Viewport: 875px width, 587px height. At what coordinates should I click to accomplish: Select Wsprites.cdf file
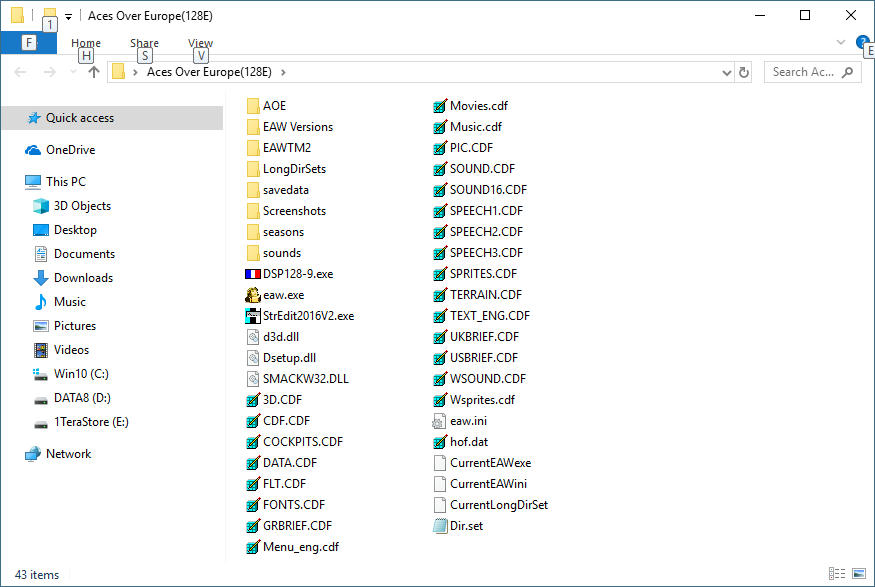tap(474, 400)
